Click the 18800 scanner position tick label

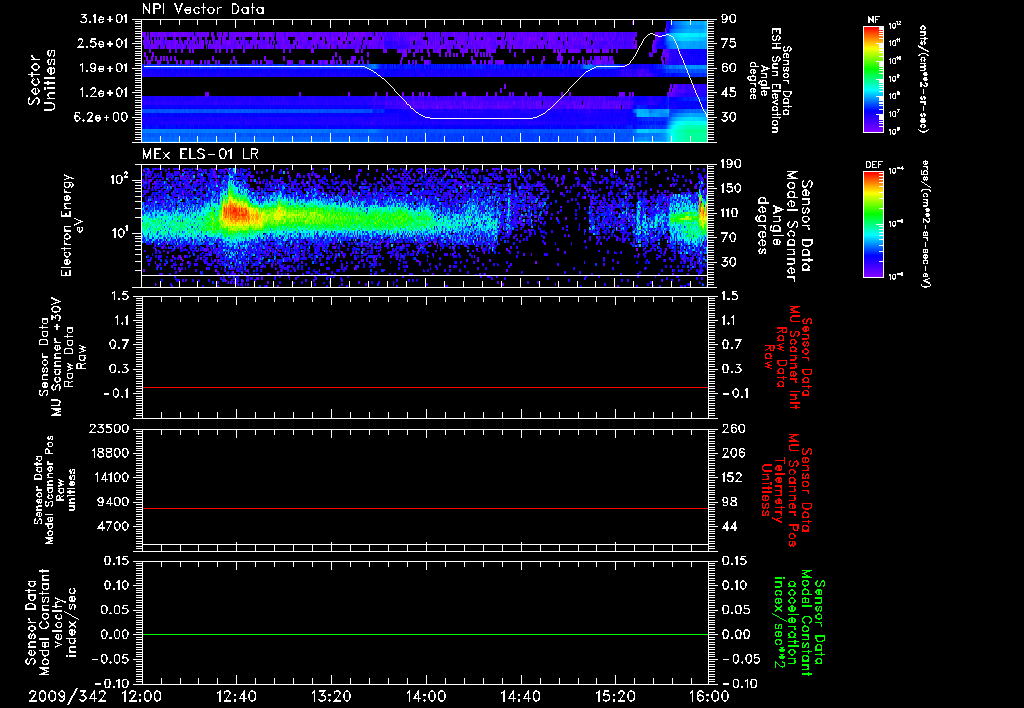[x=108, y=453]
